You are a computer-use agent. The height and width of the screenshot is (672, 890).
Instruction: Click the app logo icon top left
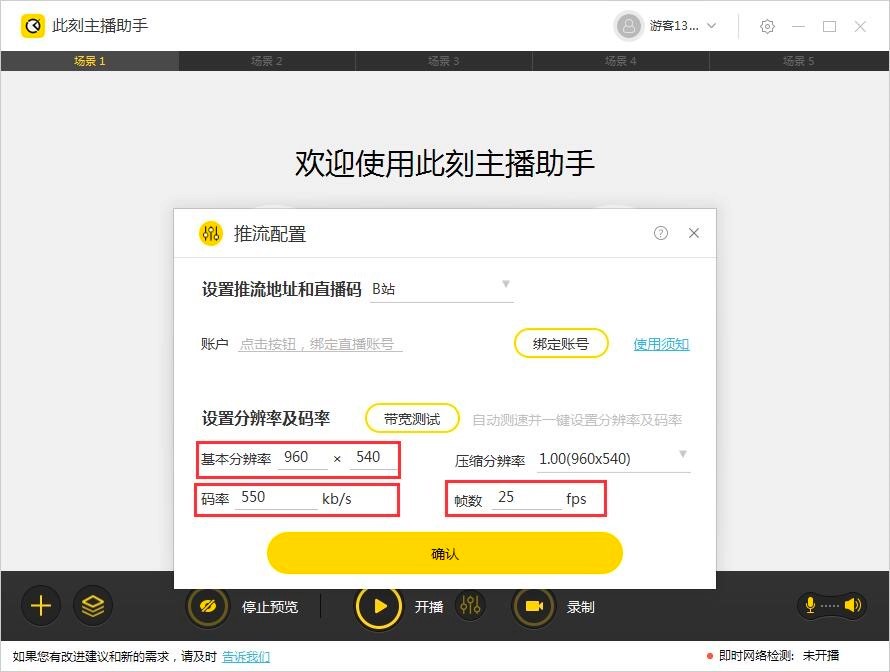click(32, 25)
